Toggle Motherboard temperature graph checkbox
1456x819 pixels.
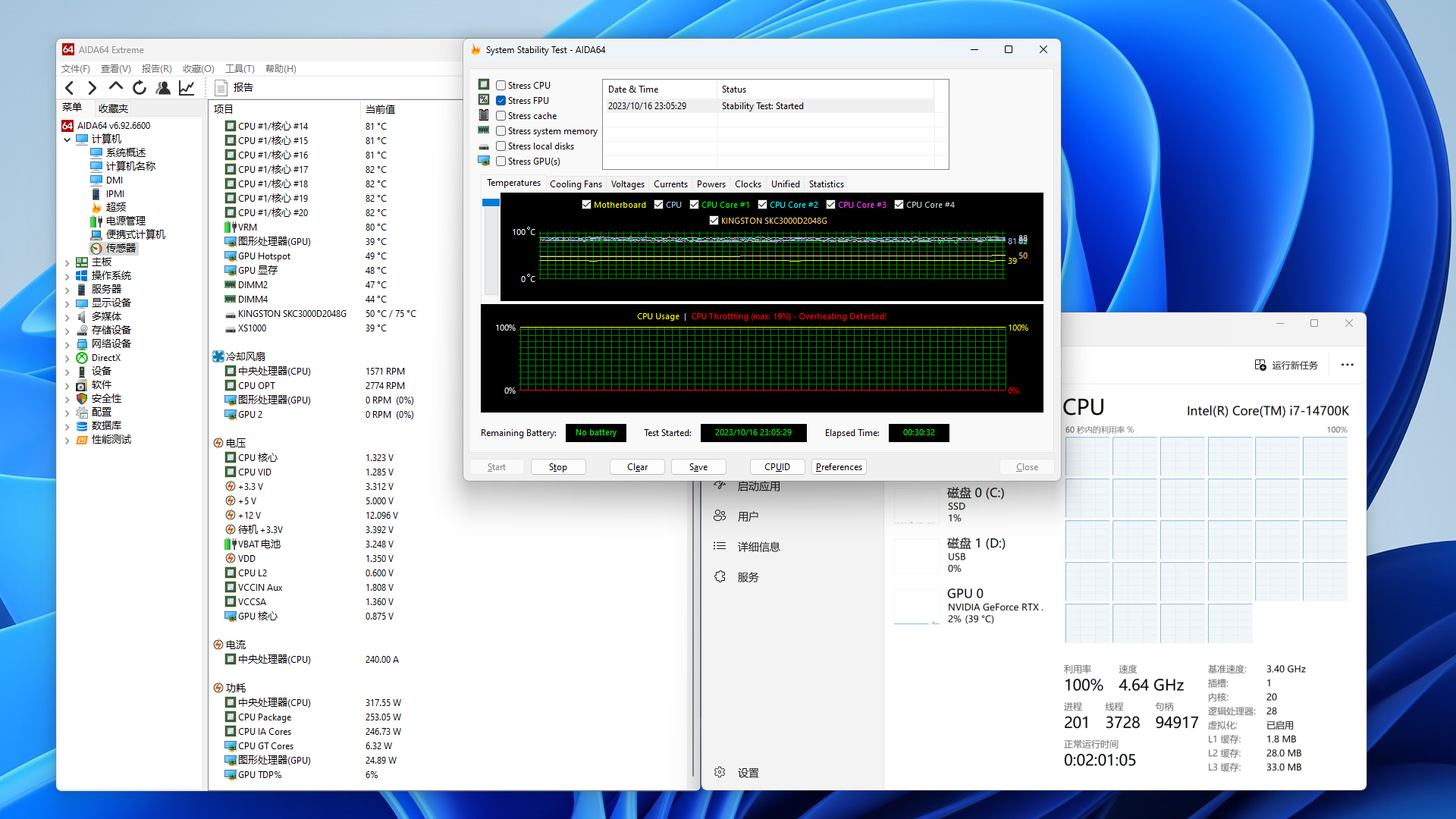point(587,205)
